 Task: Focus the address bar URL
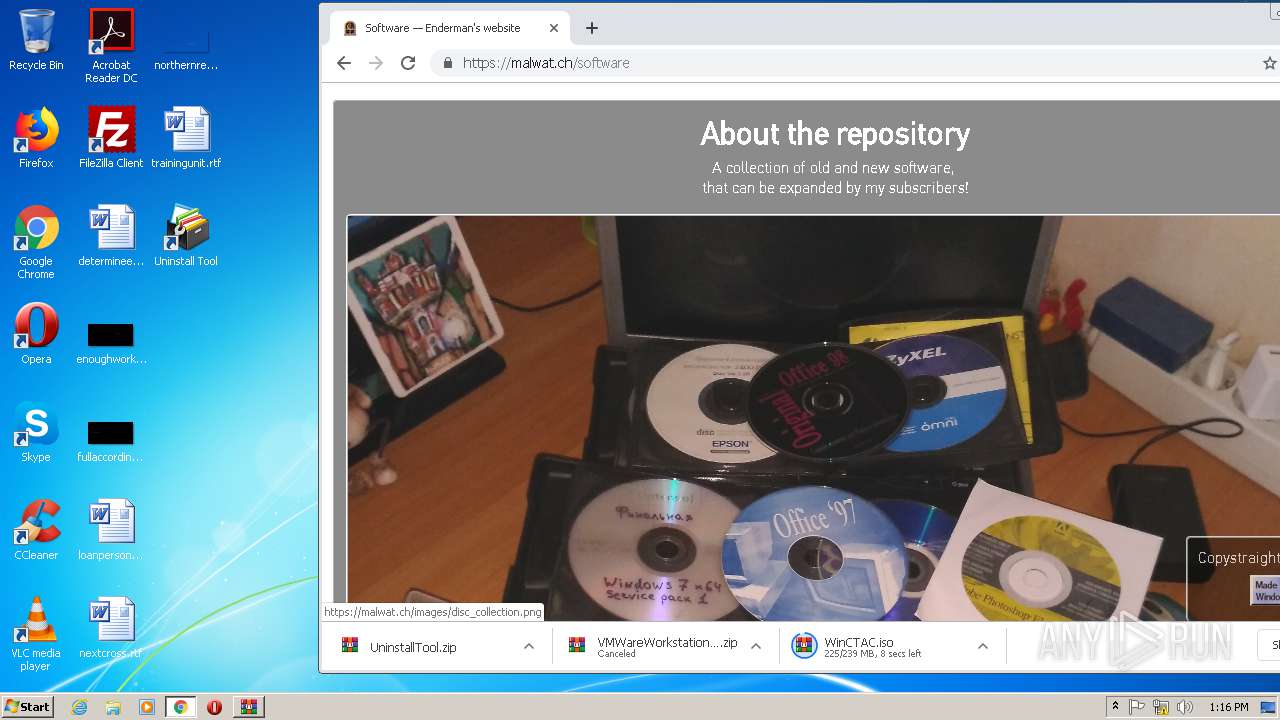[x=546, y=63]
